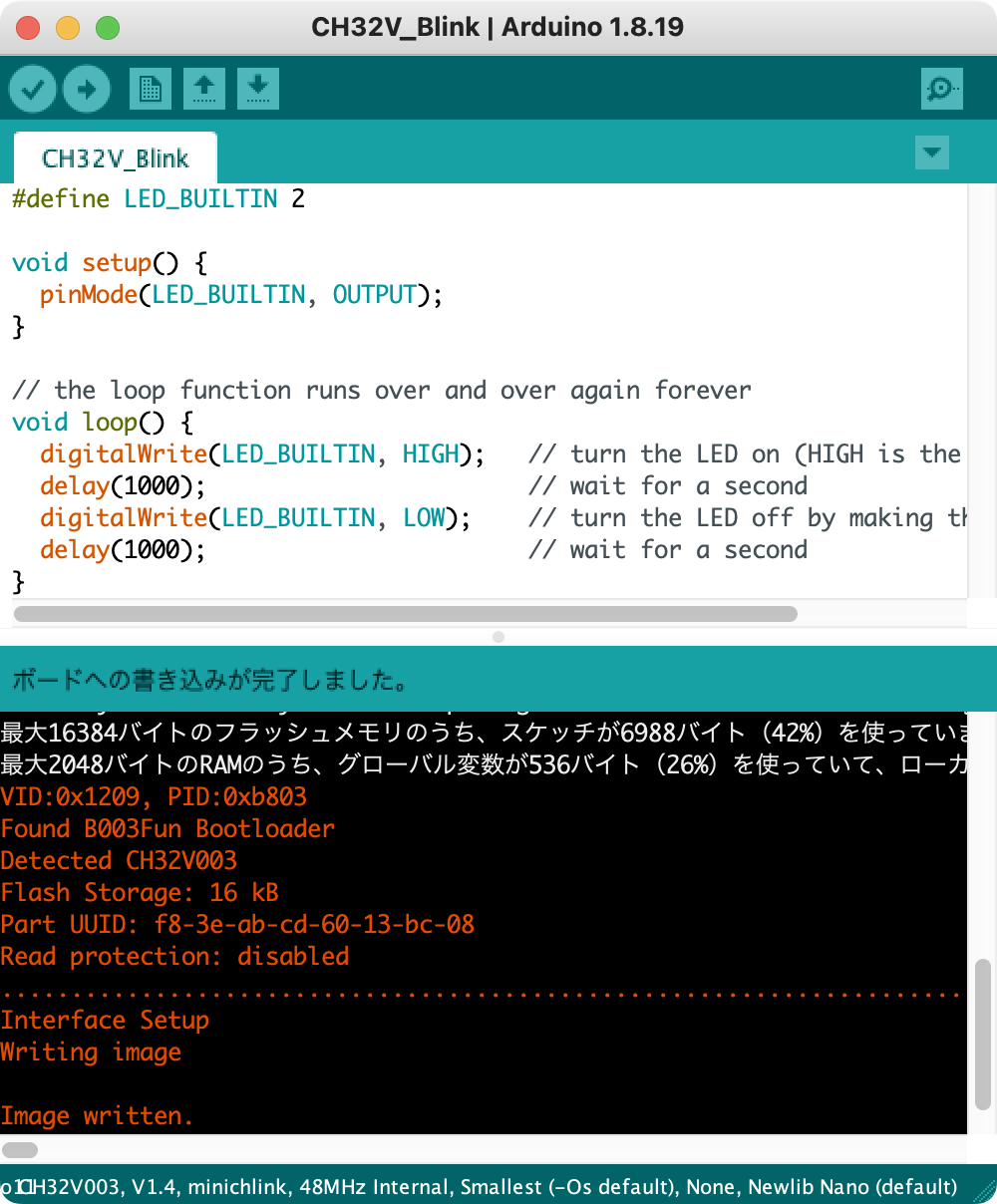
Task: Click the board info status bar text
Action: click(x=480, y=1187)
